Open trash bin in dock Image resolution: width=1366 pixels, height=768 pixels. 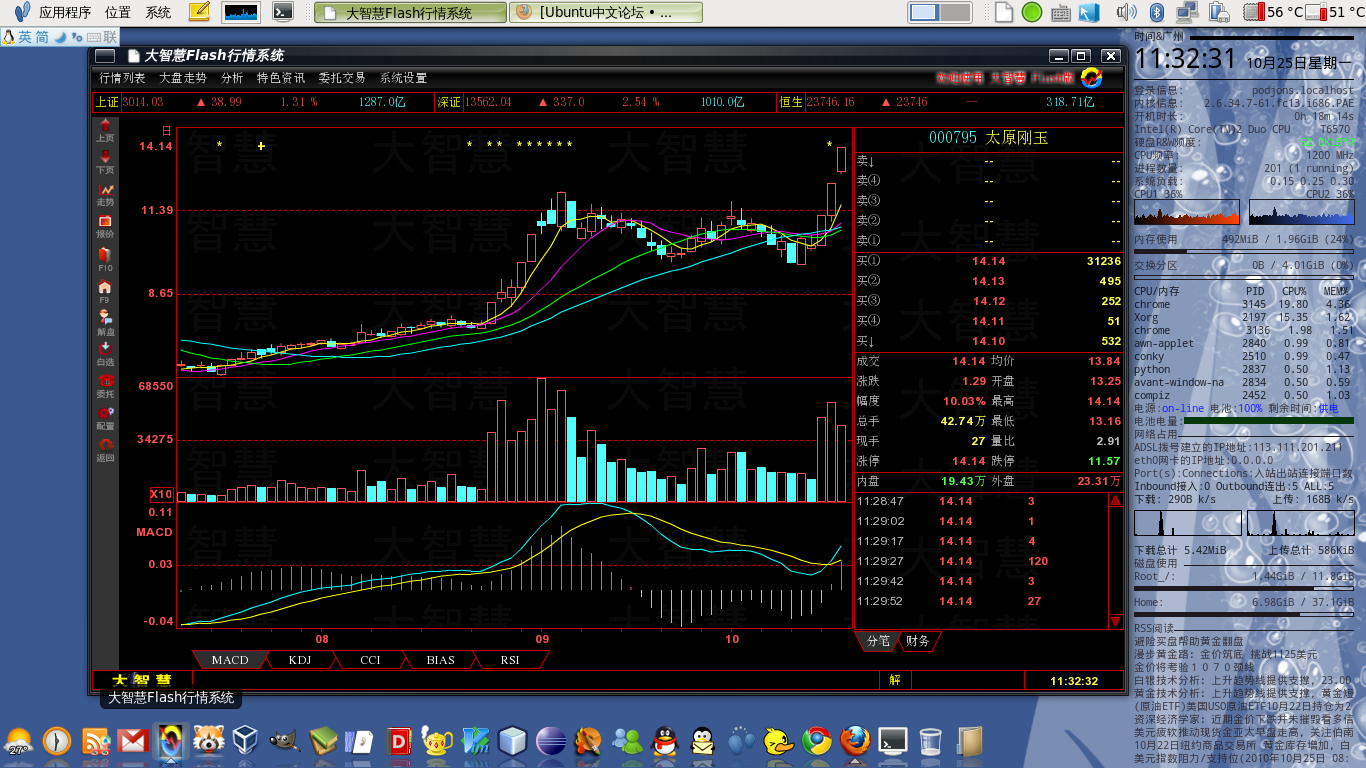pos(931,741)
